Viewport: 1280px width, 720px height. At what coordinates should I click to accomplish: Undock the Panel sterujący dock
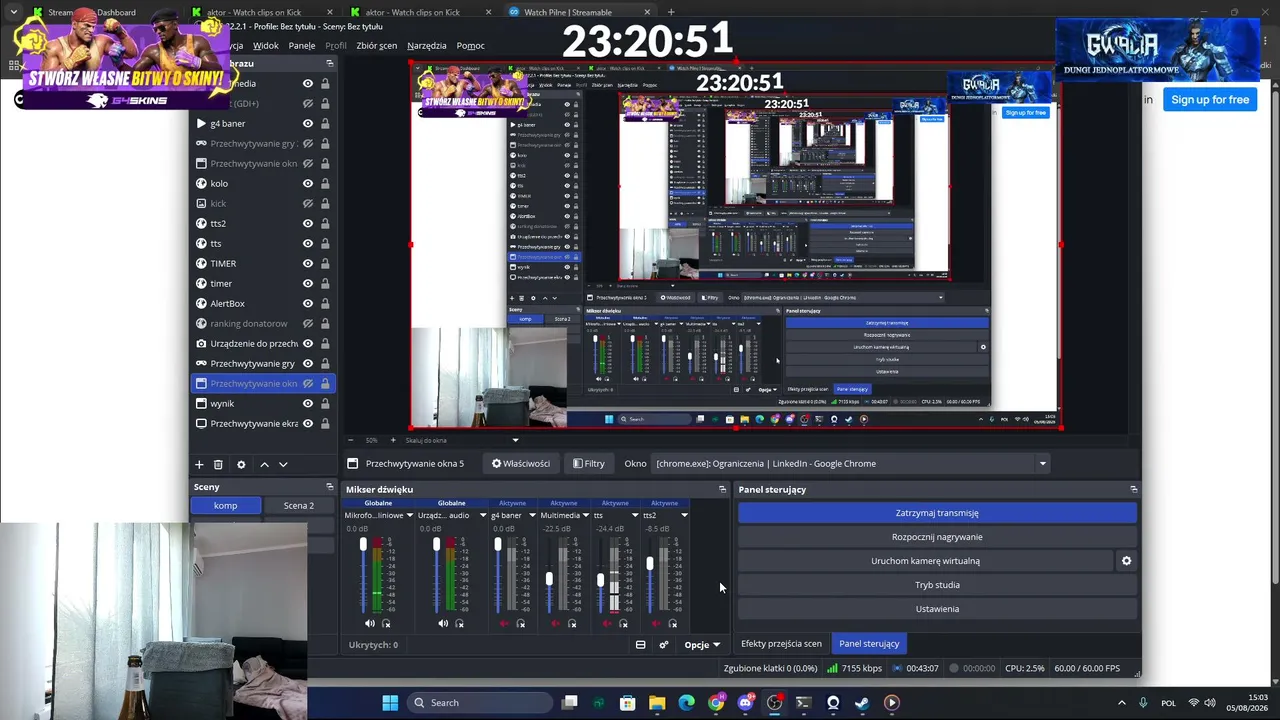click(x=1133, y=490)
